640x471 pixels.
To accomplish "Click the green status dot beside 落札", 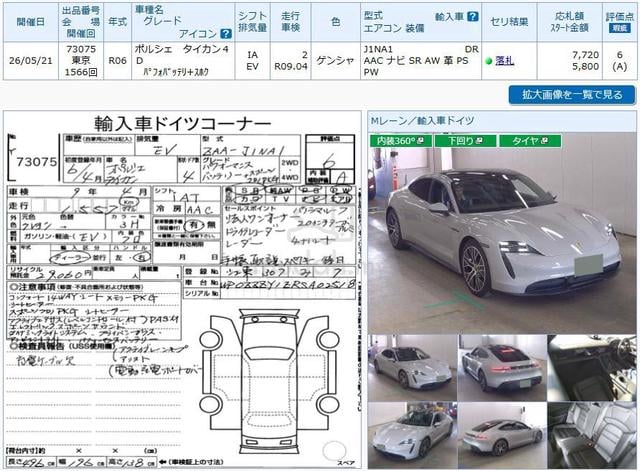I will [x=489, y=61].
